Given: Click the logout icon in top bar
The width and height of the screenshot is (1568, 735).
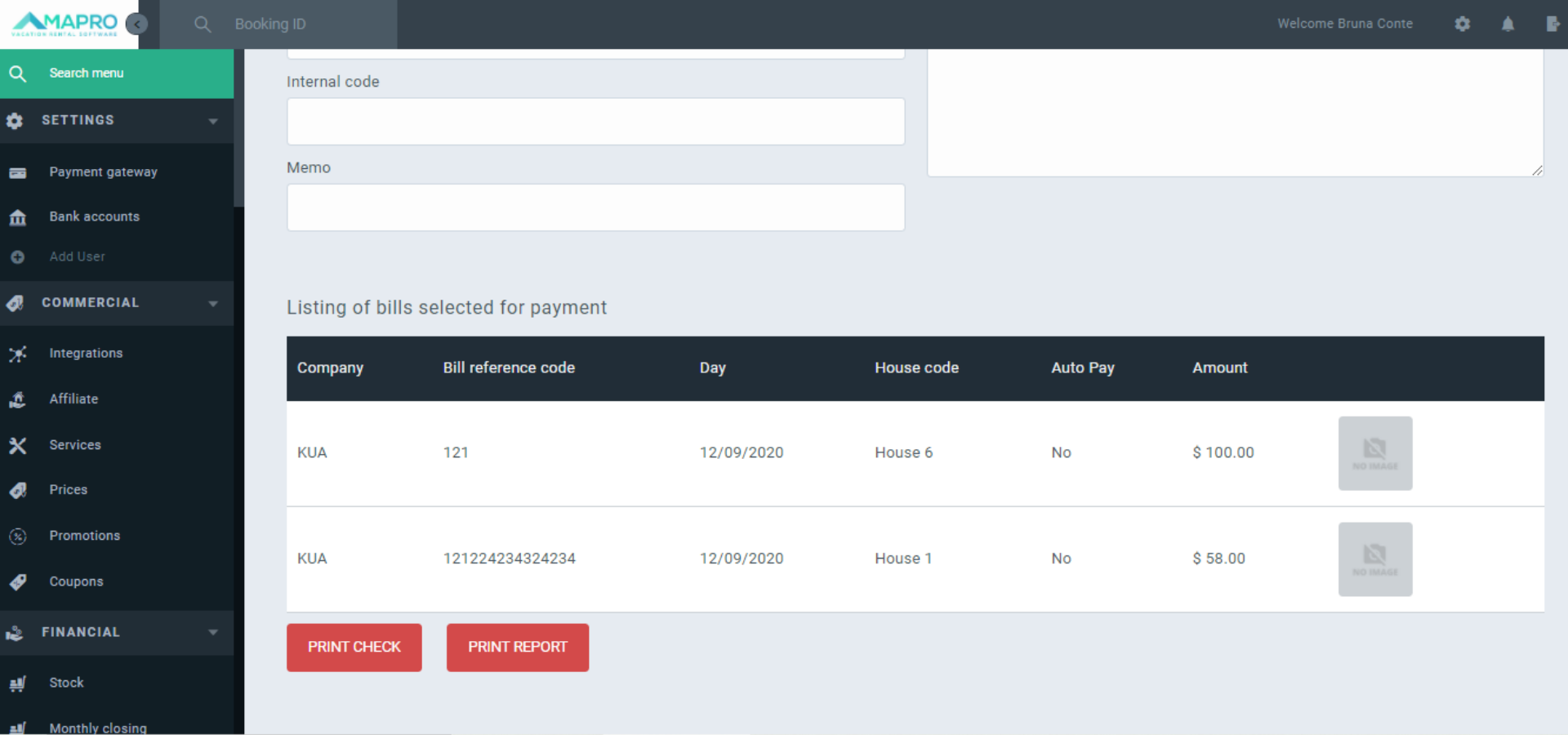Looking at the screenshot, I should click(x=1552, y=24).
